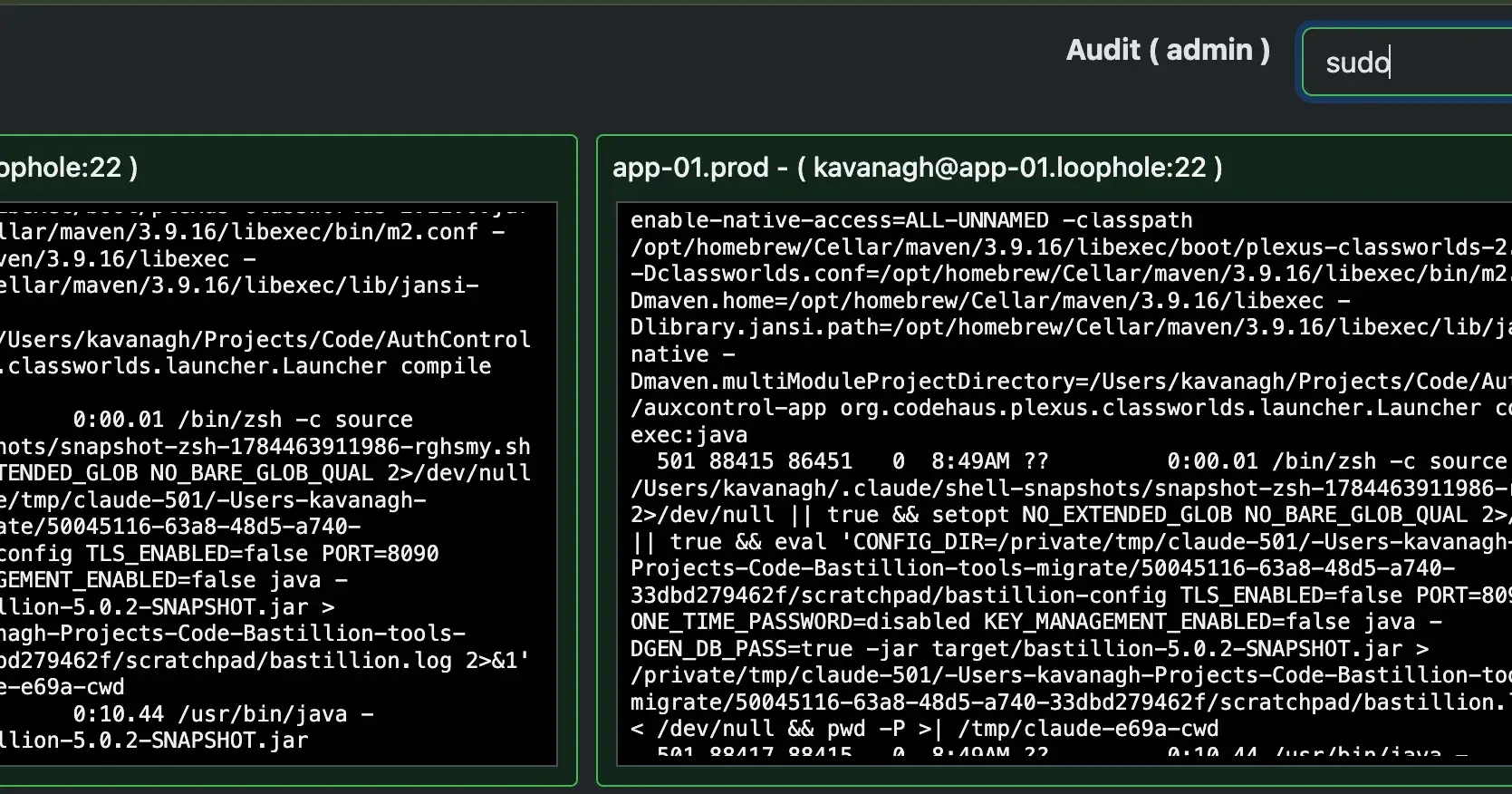Click "config TLS_ENABLED=false PORT=8090" in left terminal
This screenshot has height=794, width=1512.
click(219, 554)
